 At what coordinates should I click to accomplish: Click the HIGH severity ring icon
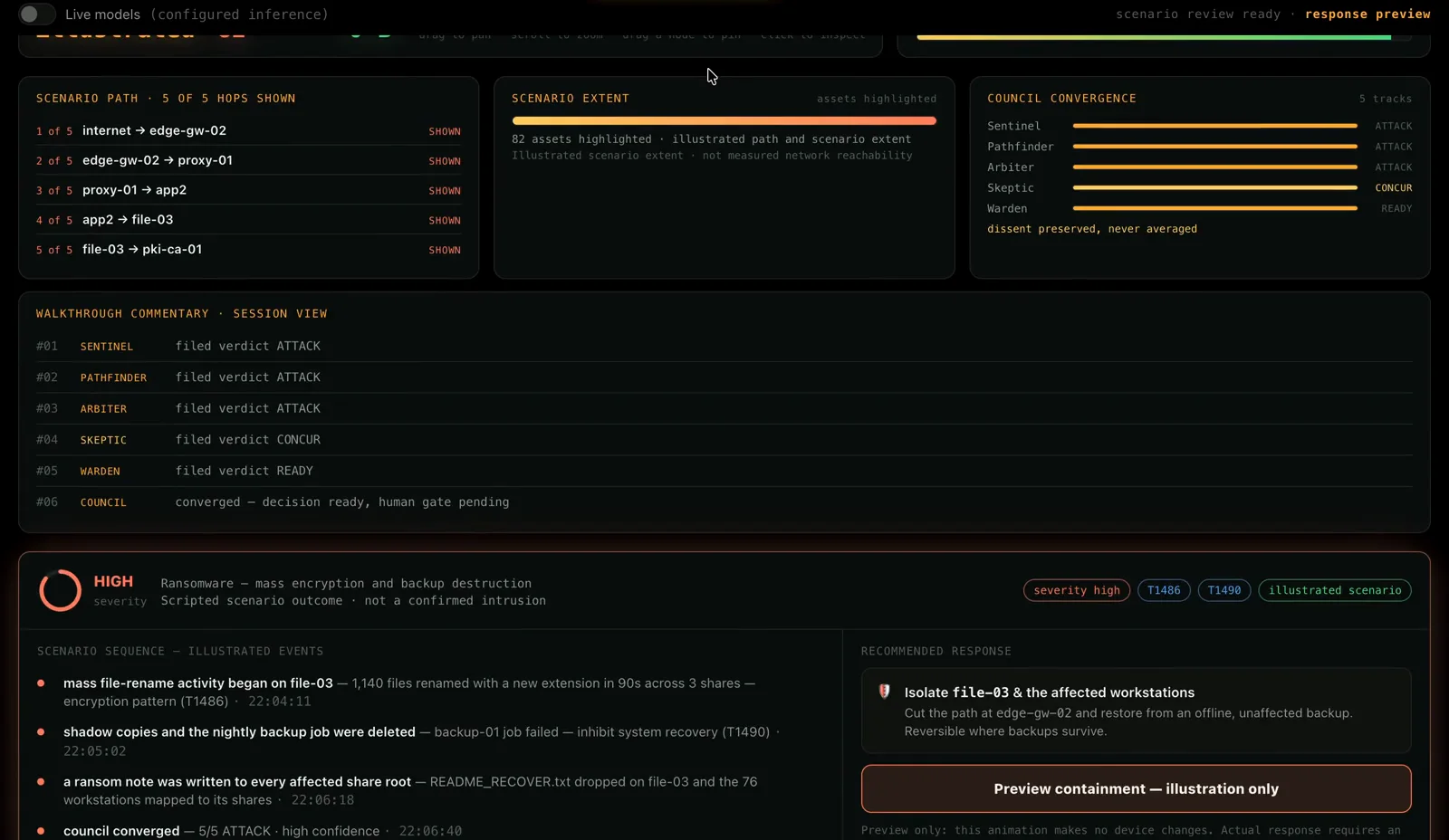pyautogui.click(x=60, y=590)
